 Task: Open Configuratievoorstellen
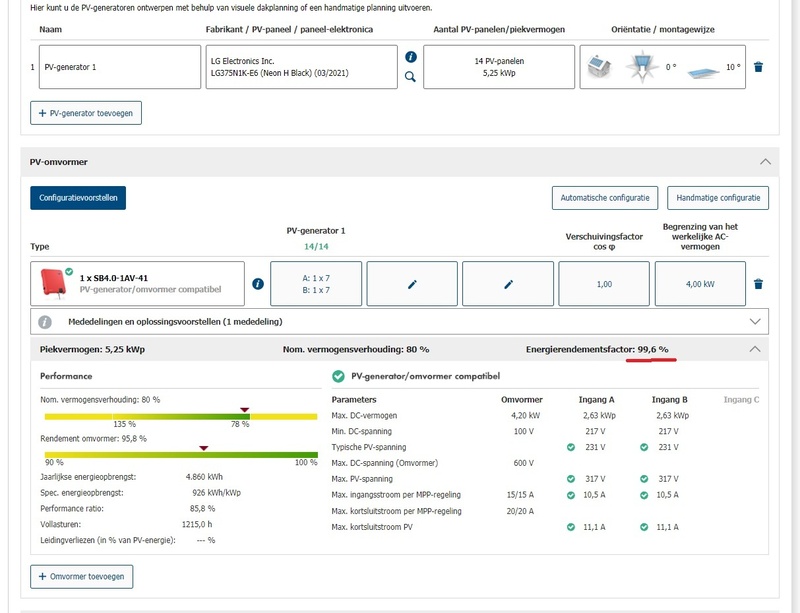pos(78,198)
